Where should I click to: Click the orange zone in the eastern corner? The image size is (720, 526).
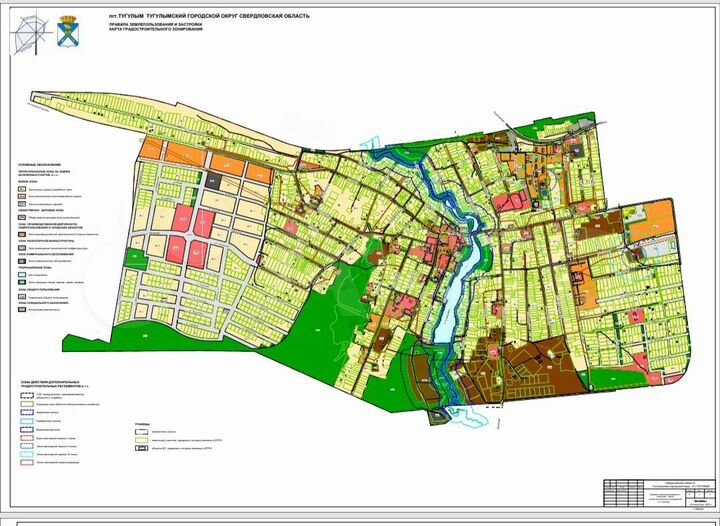click(x=651, y=221)
